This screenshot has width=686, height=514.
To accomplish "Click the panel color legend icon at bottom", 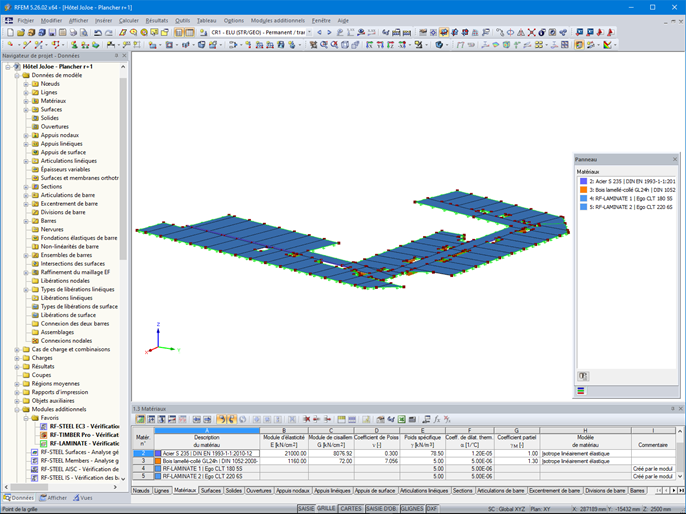I will (581, 391).
